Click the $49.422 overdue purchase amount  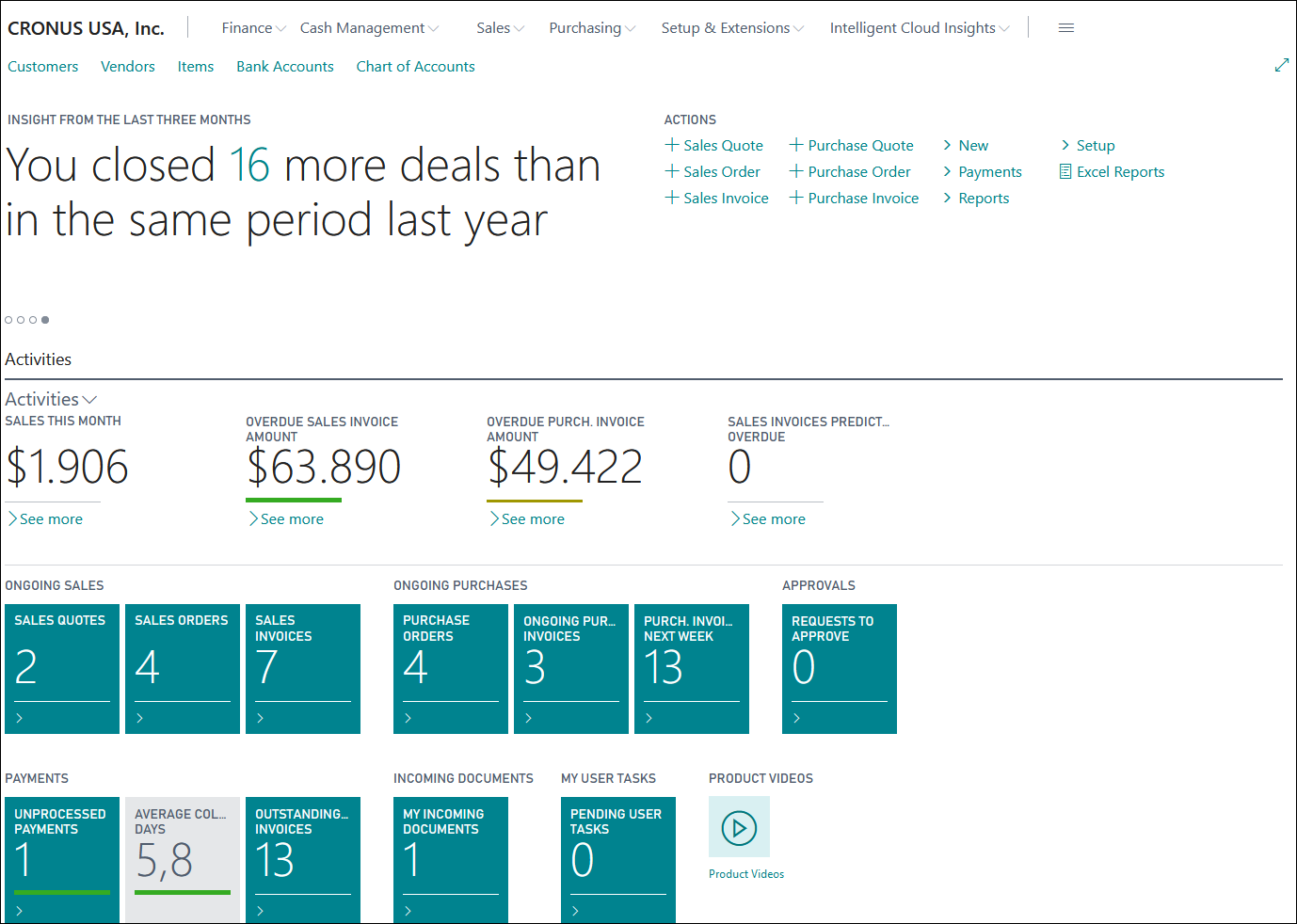click(565, 467)
